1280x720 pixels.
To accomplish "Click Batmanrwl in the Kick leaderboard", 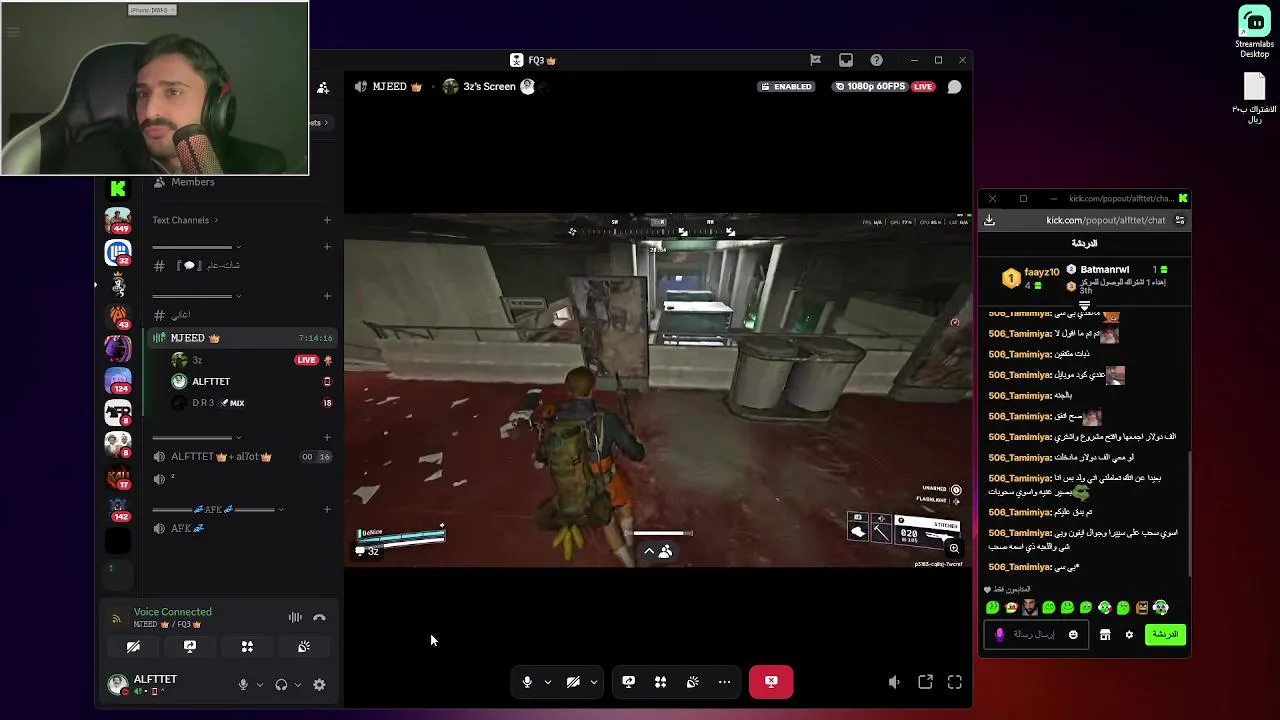I will 1104,270.
